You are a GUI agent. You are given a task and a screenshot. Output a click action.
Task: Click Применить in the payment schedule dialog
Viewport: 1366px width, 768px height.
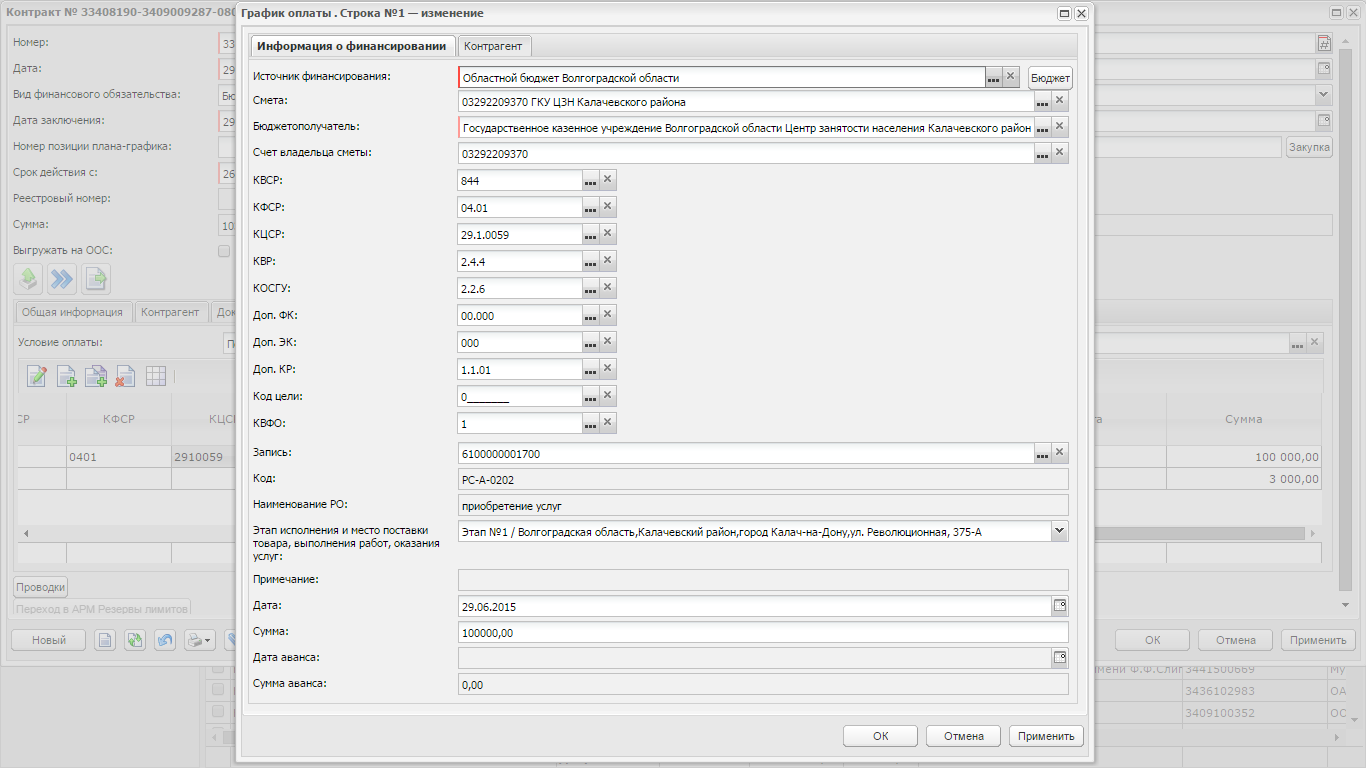(x=1046, y=736)
